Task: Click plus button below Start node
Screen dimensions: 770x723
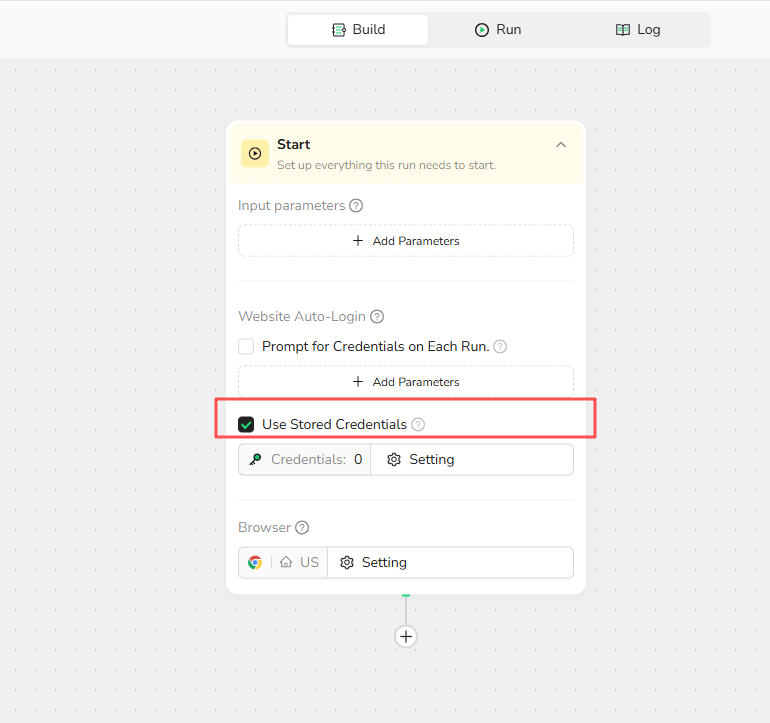Action: pyautogui.click(x=406, y=636)
